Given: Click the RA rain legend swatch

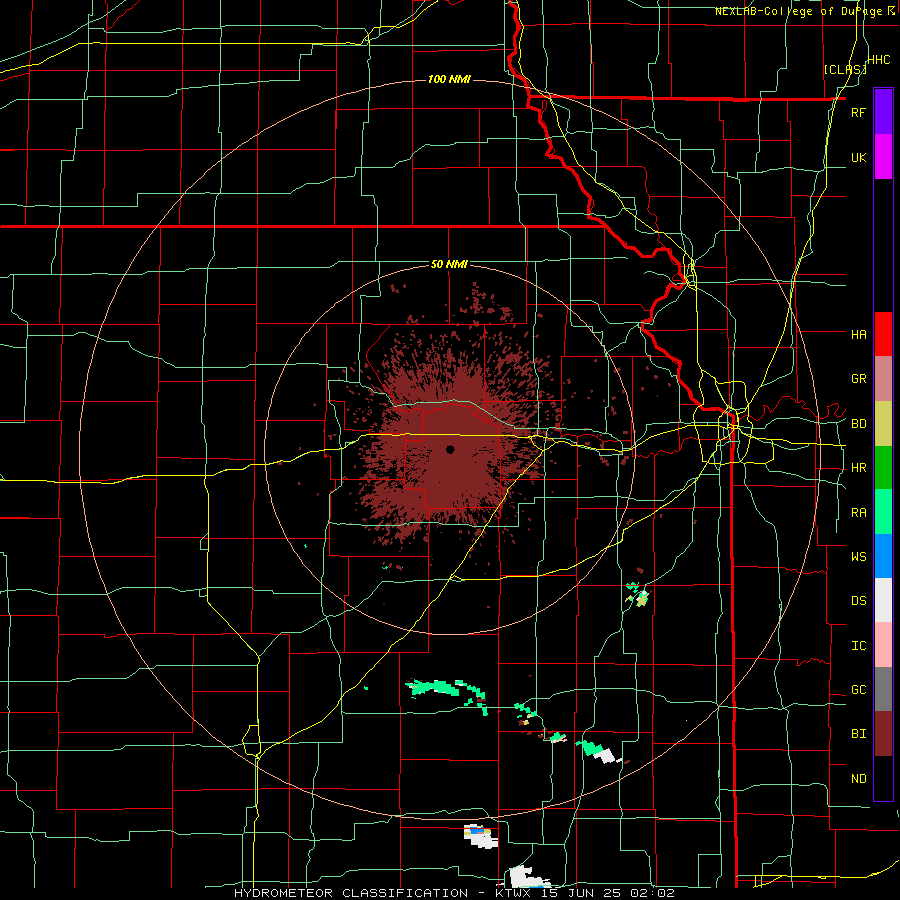Looking at the screenshot, I should click(883, 512).
